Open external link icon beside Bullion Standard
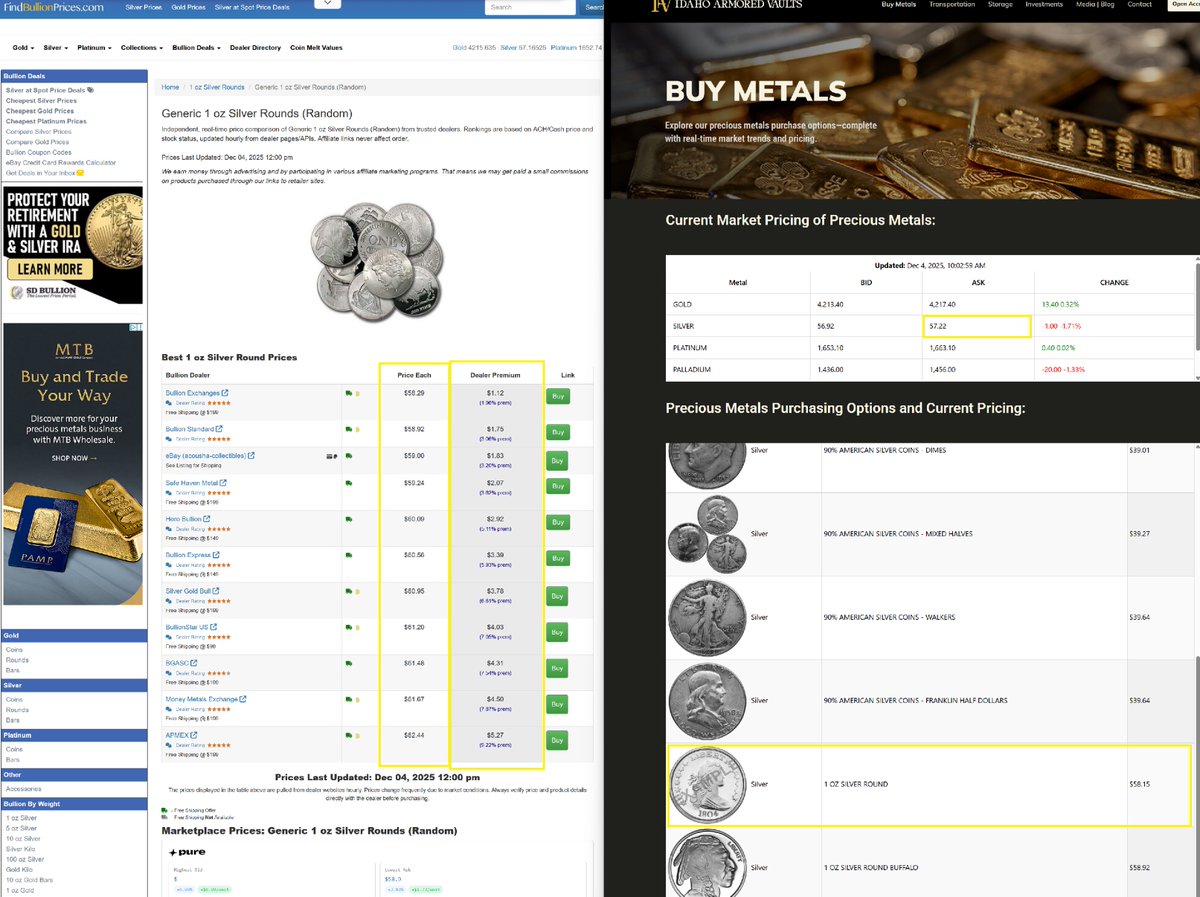1200x897 pixels. 219,429
